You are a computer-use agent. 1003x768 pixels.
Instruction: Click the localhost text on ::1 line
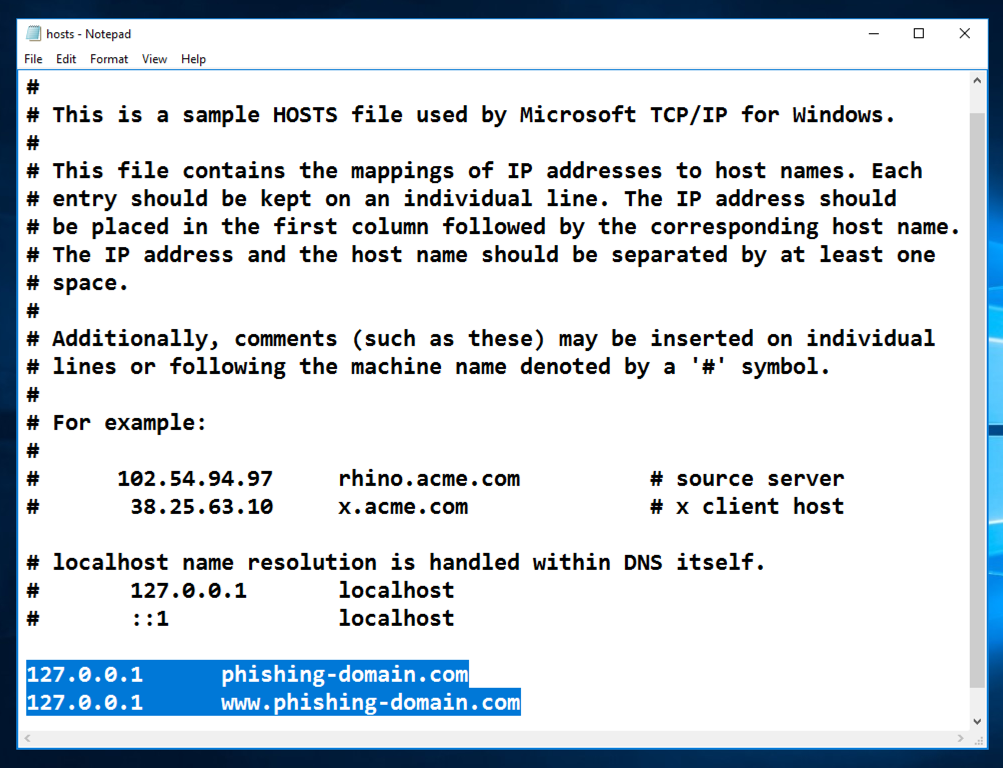tap(396, 619)
